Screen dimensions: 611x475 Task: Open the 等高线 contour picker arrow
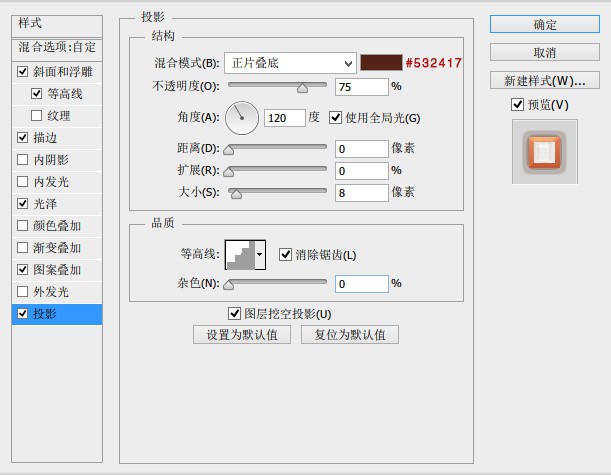click(x=260, y=255)
